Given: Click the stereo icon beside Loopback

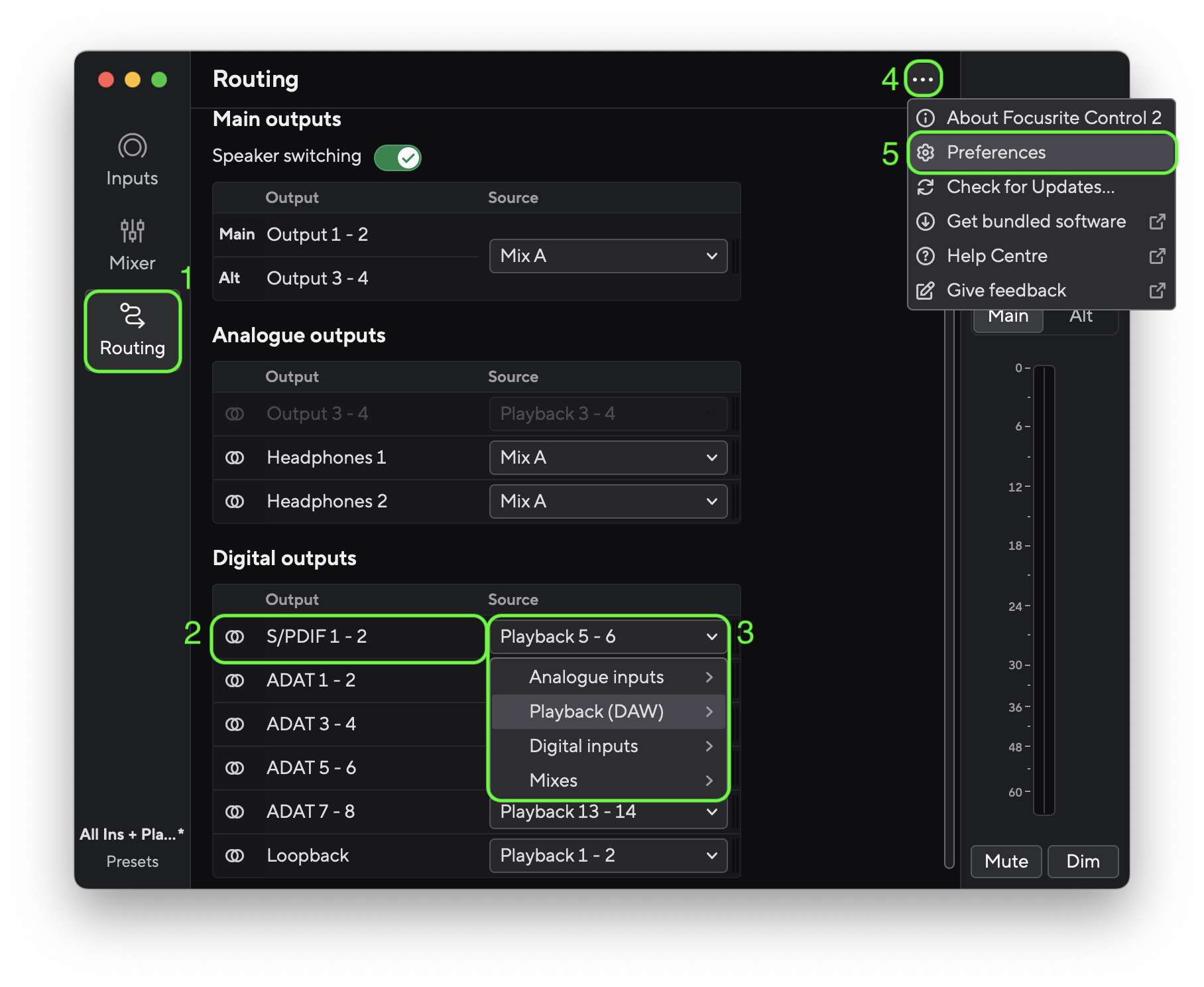Looking at the screenshot, I should [x=235, y=856].
